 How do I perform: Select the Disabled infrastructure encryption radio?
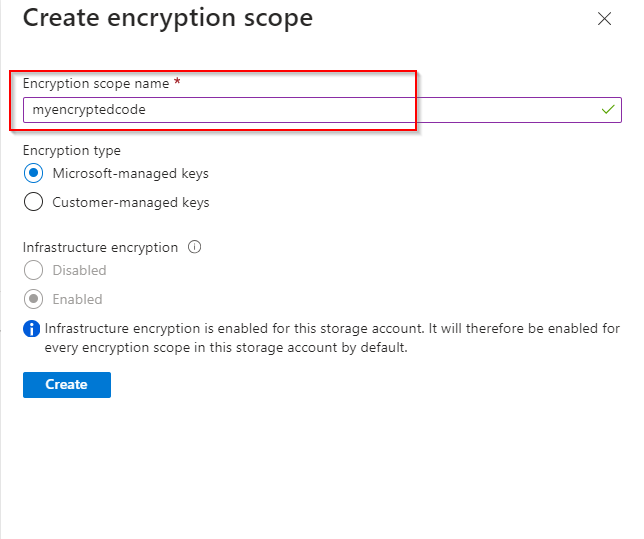(x=33, y=270)
